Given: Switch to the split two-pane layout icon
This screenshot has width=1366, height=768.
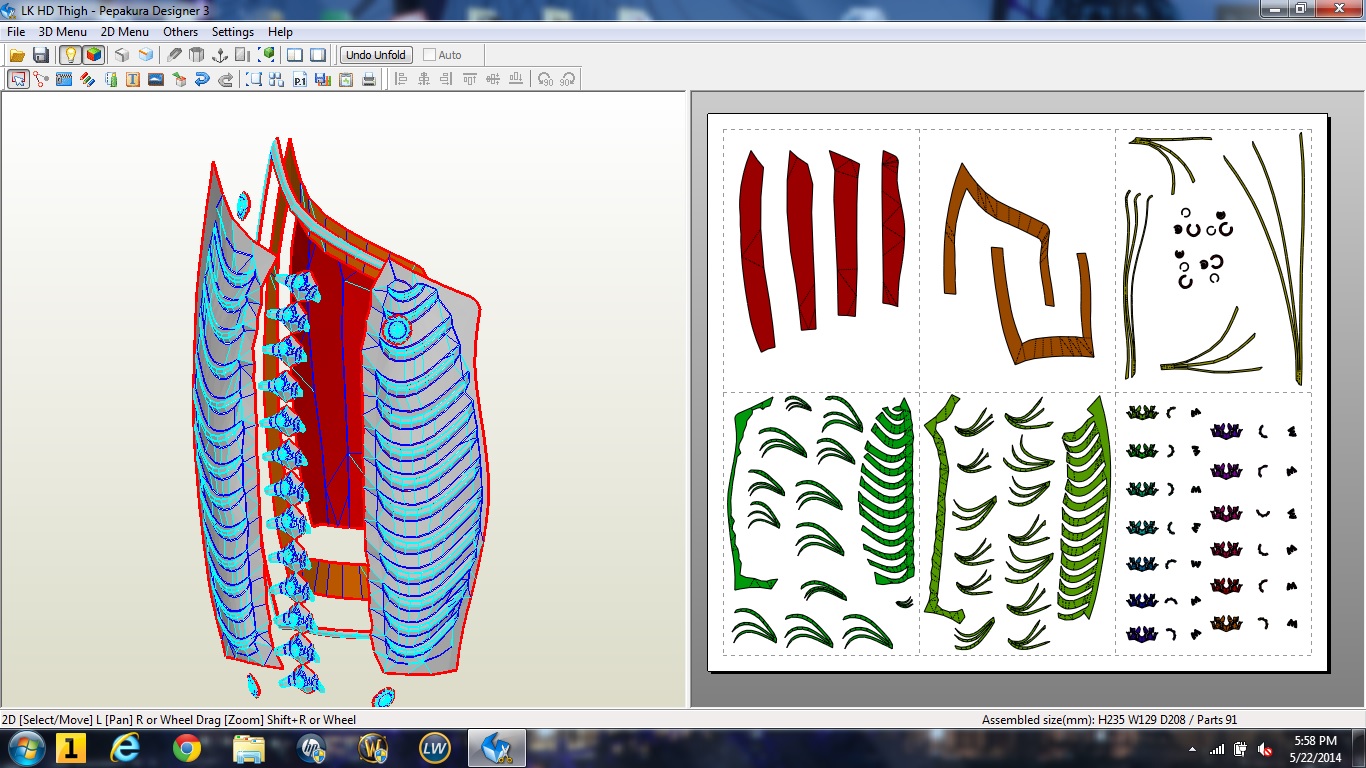Looking at the screenshot, I should (x=295, y=55).
